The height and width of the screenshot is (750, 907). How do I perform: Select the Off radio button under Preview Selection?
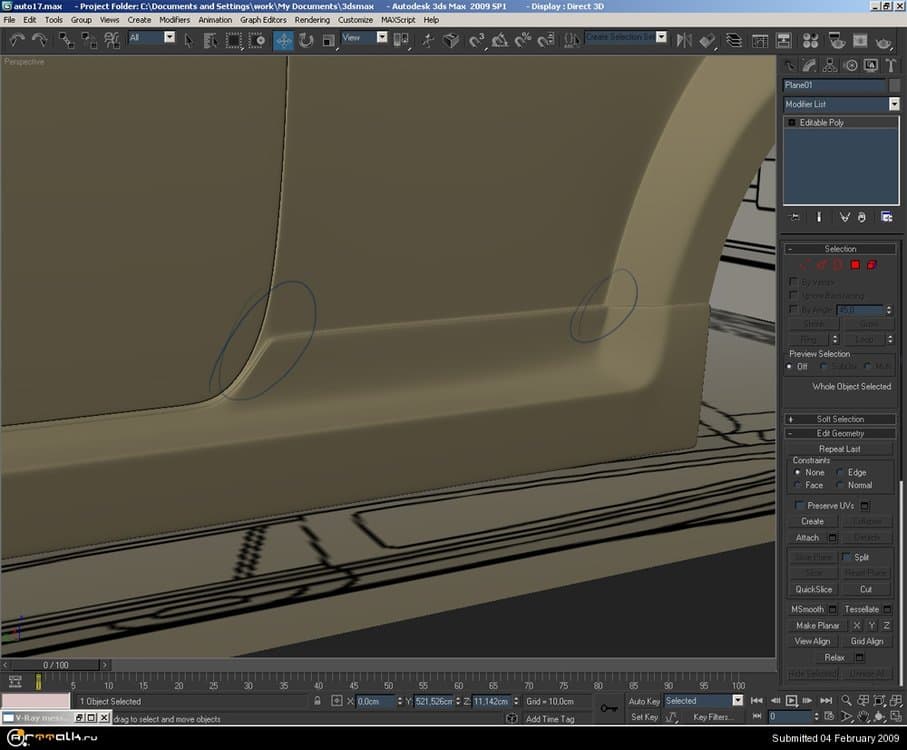(x=789, y=365)
